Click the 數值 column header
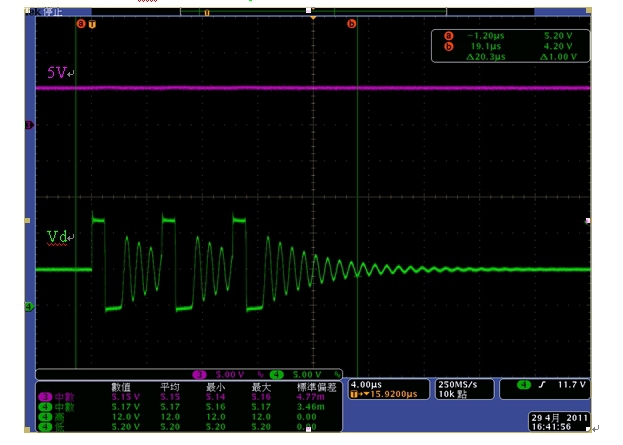 [x=121, y=387]
